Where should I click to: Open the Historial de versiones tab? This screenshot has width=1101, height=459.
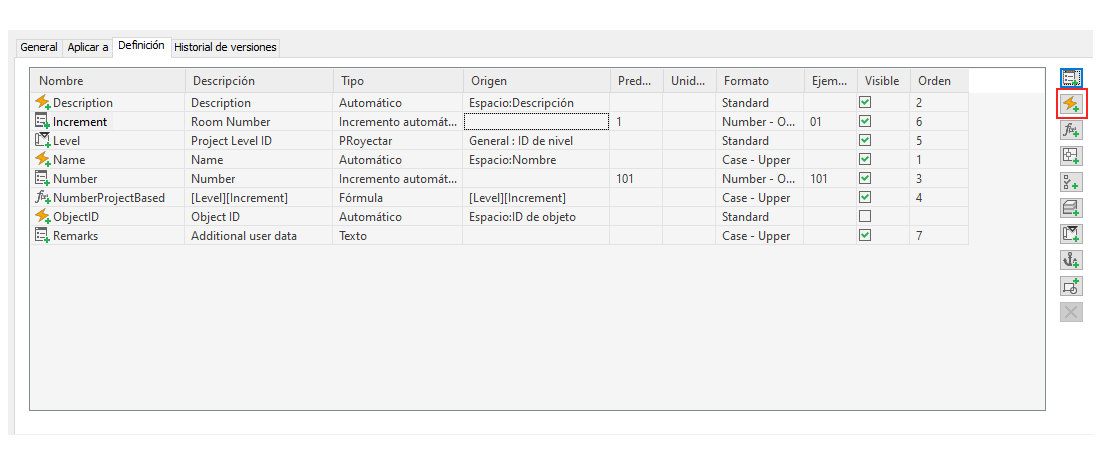(x=225, y=47)
